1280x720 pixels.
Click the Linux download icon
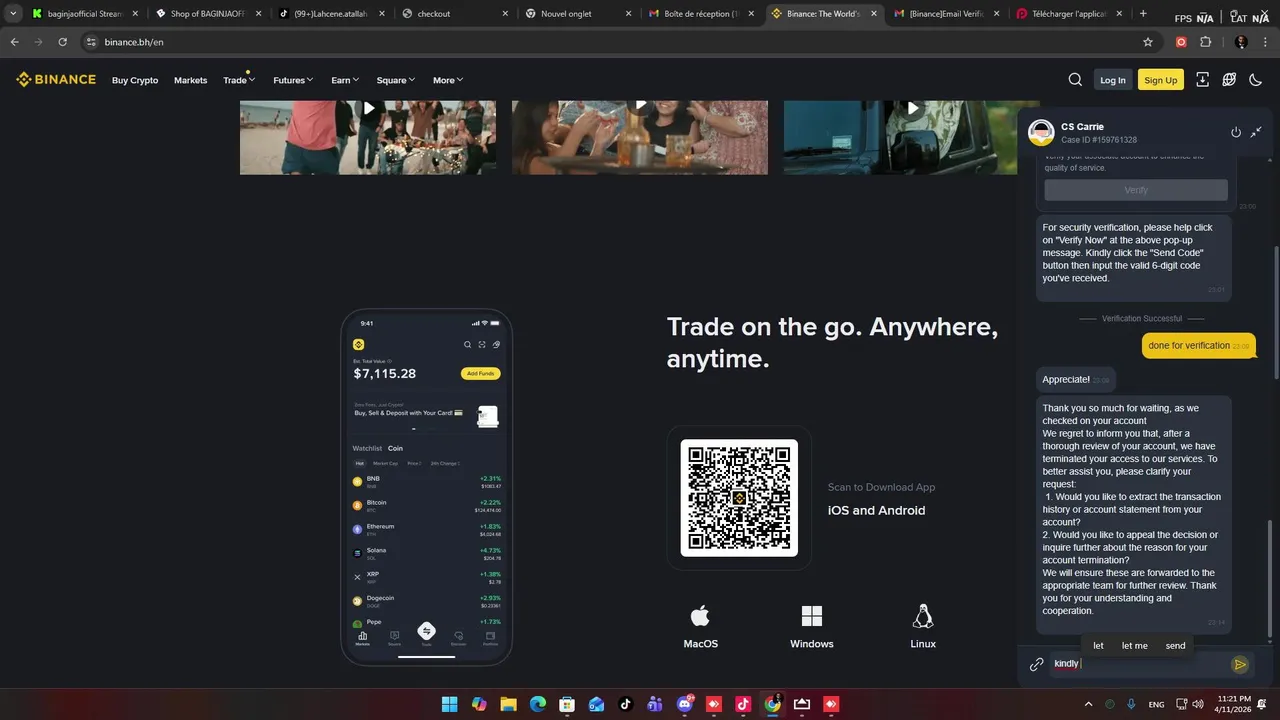coord(923,616)
